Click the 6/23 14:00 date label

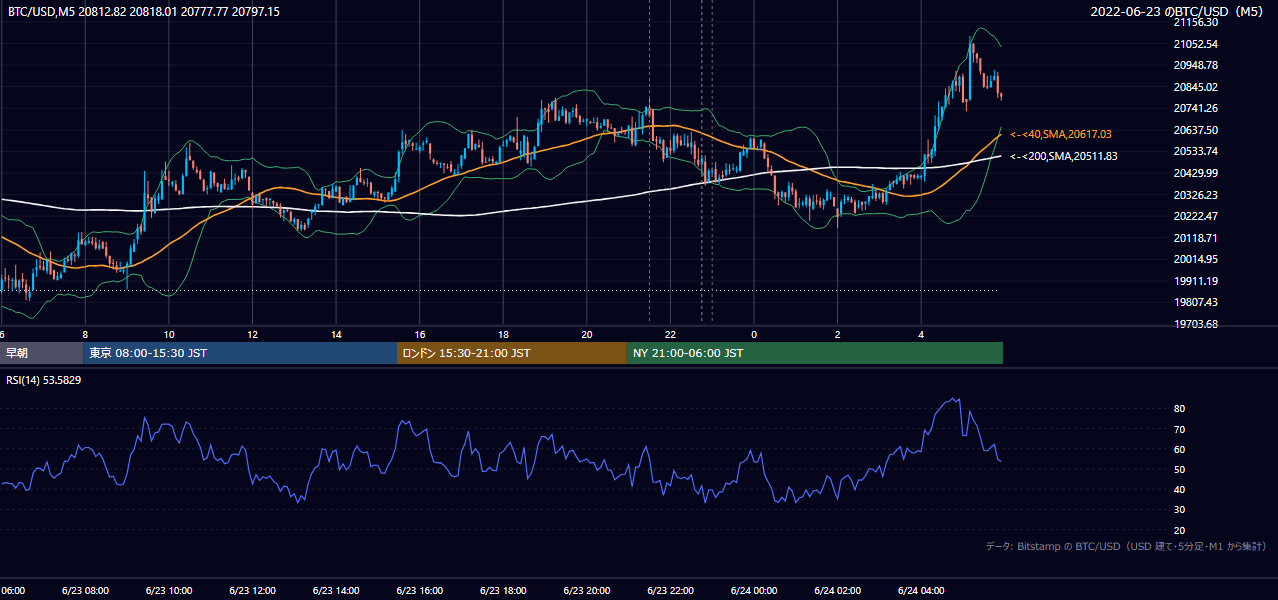[x=336, y=591]
